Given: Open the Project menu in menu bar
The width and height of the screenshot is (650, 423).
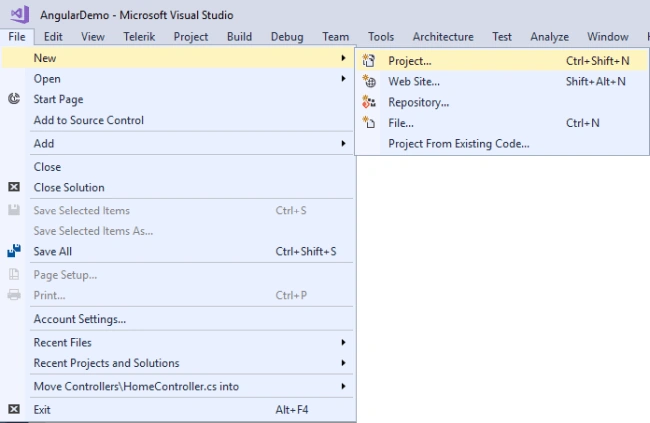Looking at the screenshot, I should click(191, 36).
